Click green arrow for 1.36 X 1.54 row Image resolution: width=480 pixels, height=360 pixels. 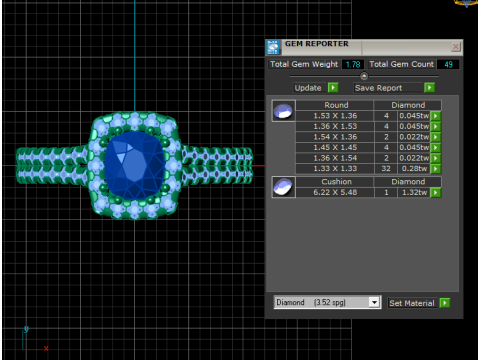pyautogui.click(x=436, y=158)
